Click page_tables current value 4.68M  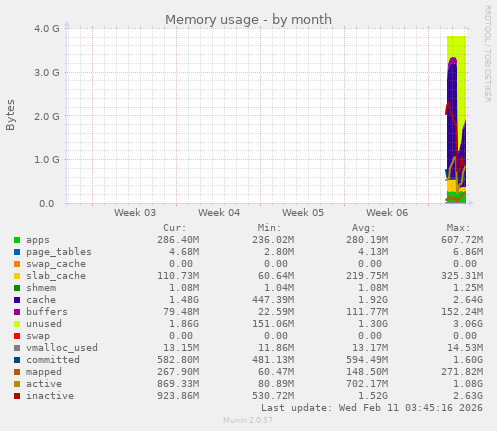(x=184, y=252)
